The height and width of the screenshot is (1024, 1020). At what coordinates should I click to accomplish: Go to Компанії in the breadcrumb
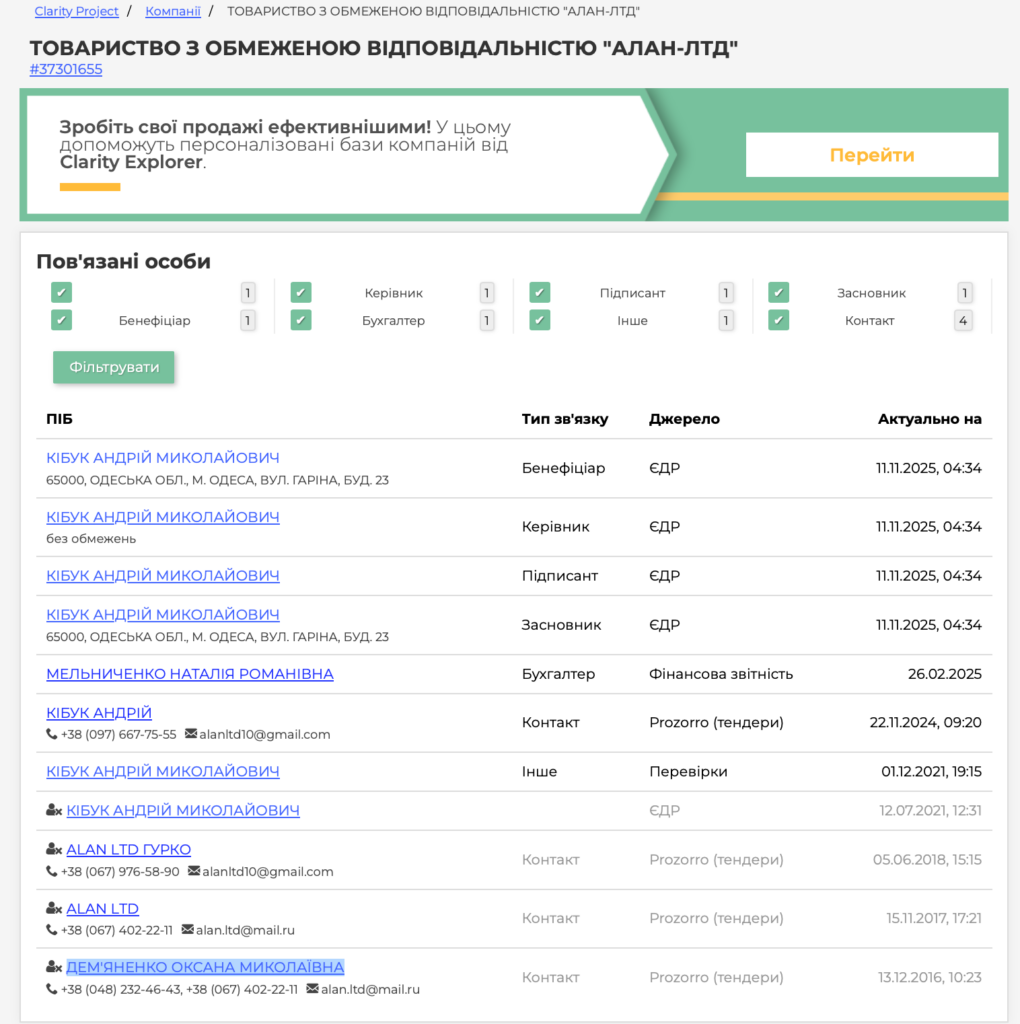pos(173,12)
